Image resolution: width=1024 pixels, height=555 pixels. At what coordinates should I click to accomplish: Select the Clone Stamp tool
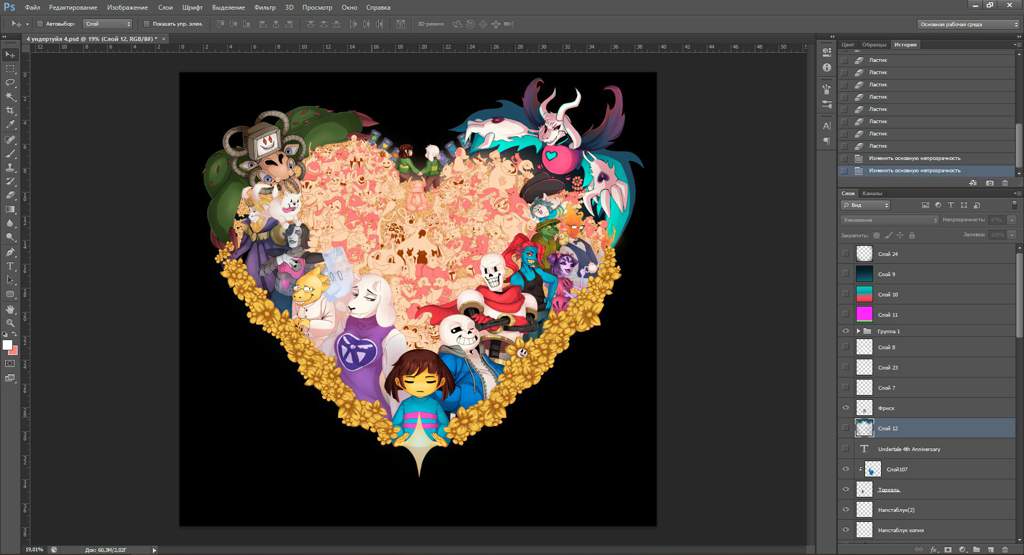pos(10,168)
